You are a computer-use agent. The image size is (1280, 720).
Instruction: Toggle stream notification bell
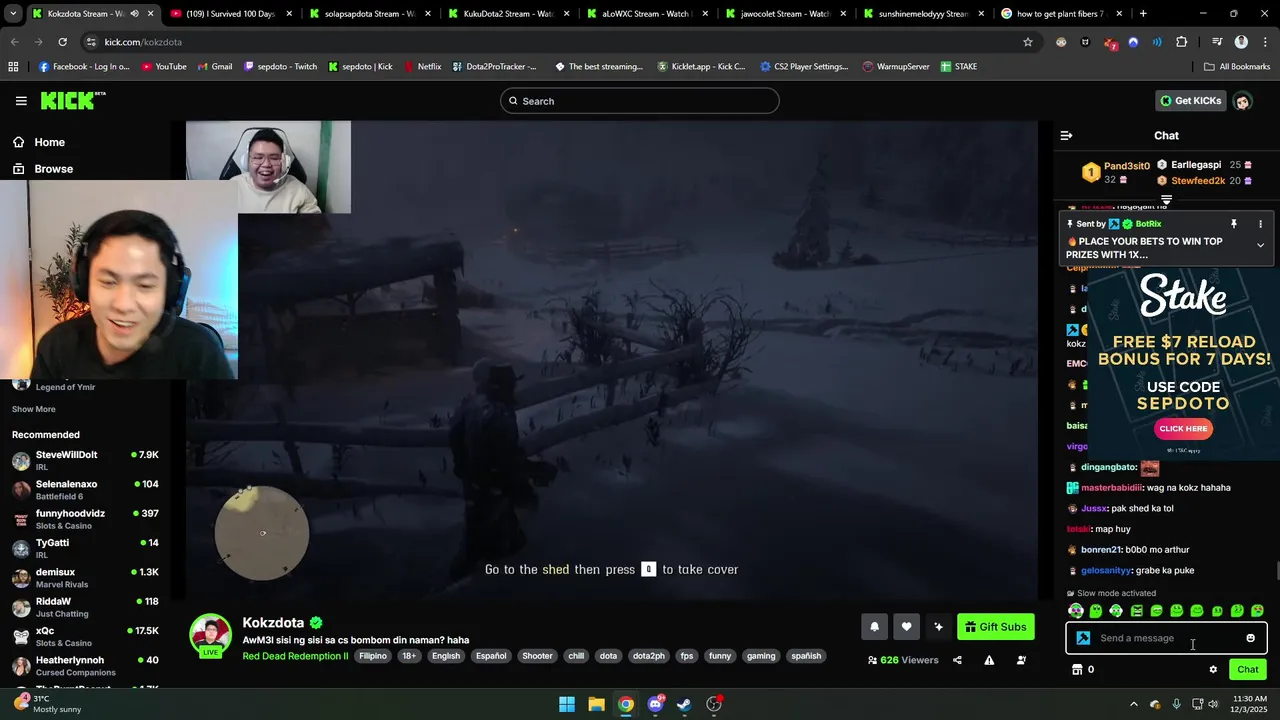click(874, 627)
